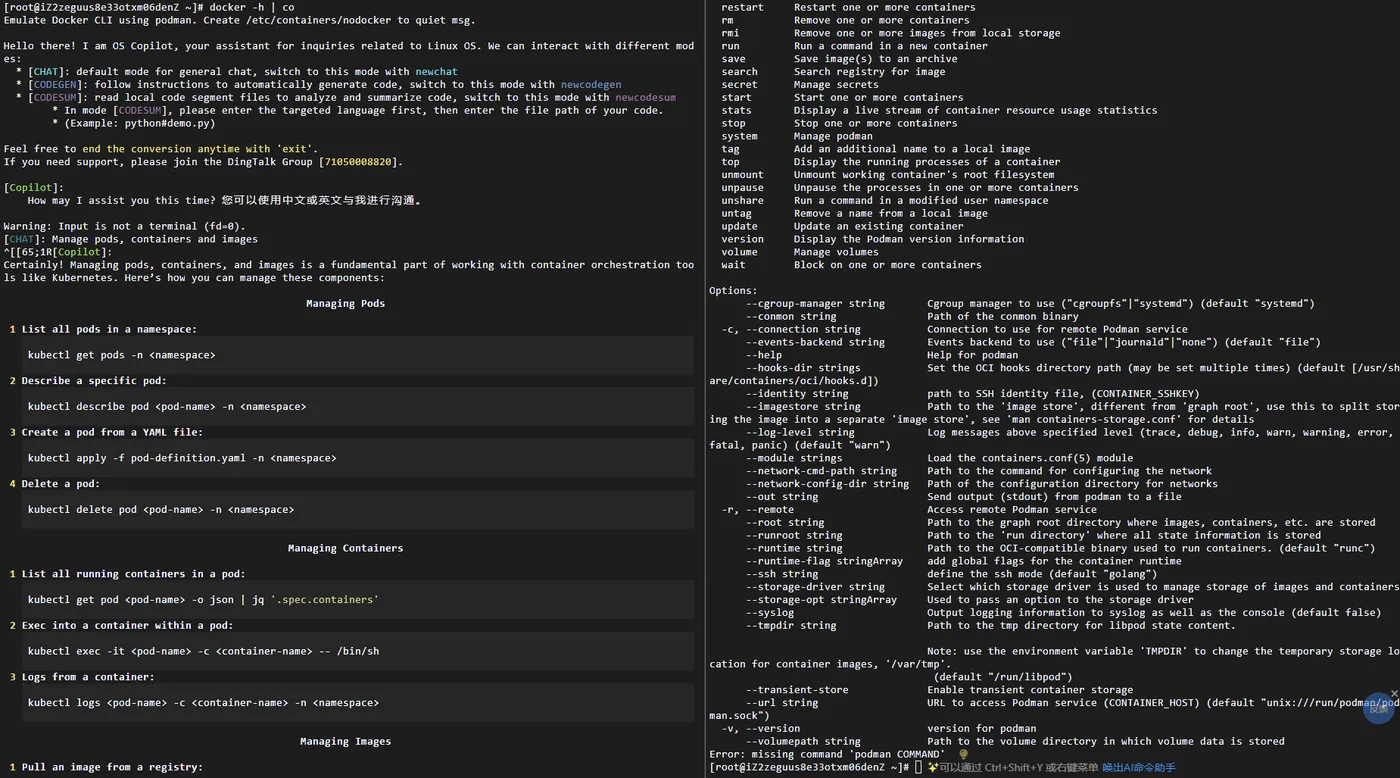Open the 唤出AI命令助手 link

tap(1139, 767)
